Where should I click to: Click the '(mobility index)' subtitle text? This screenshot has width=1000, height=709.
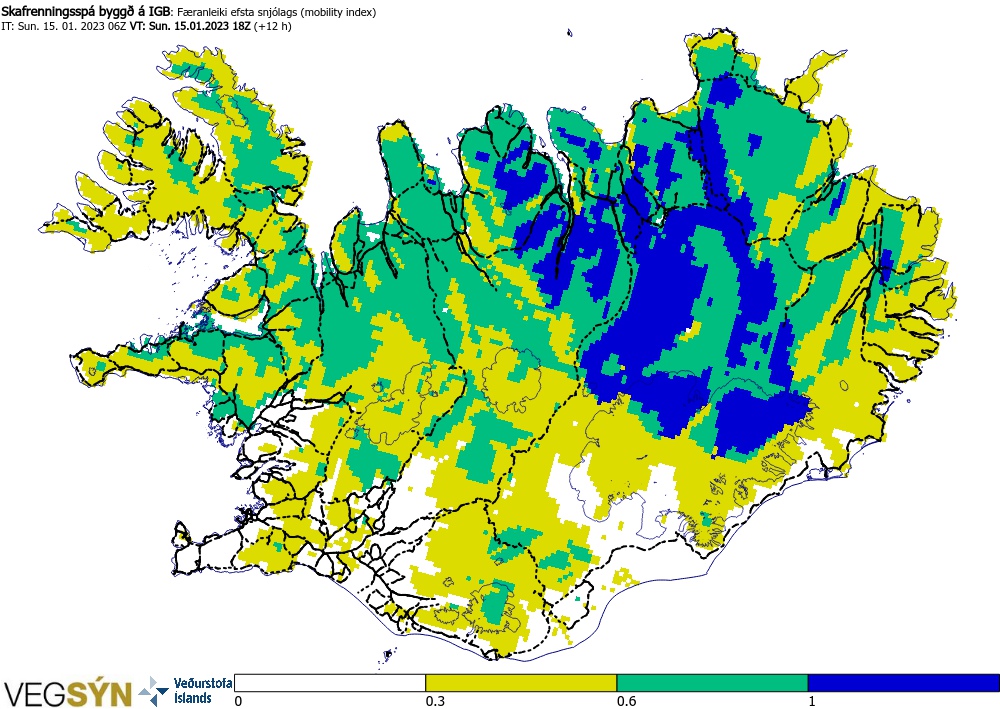click(337, 12)
